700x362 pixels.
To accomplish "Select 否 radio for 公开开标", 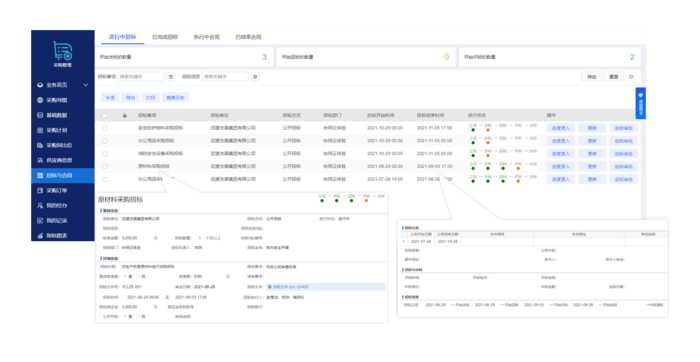I will 138,316.
